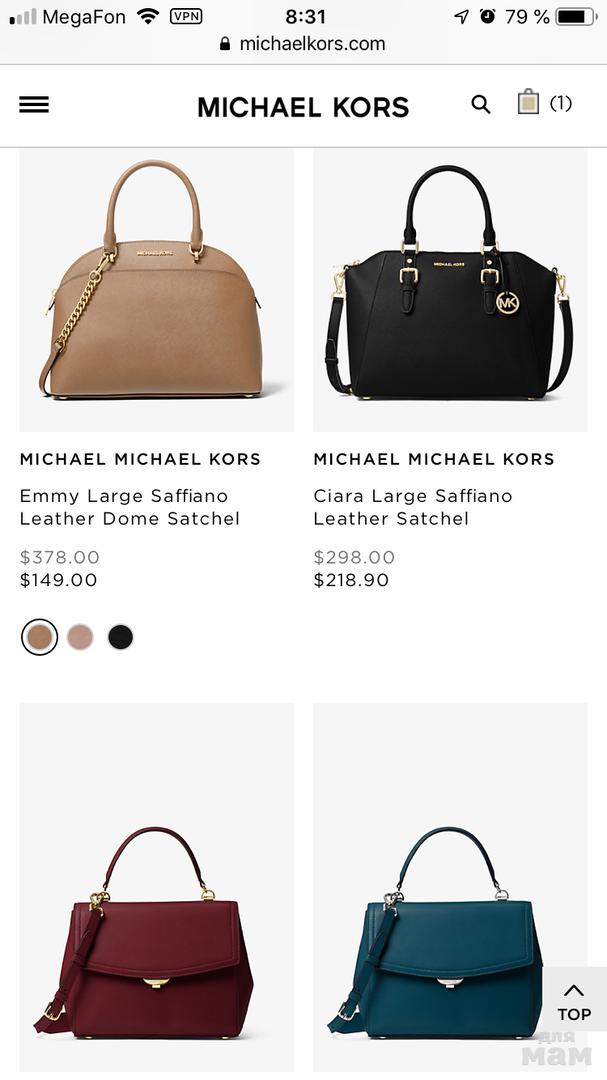Tap the Wi-Fi signal icon
The width and height of the screenshot is (607, 1080).
(x=148, y=16)
